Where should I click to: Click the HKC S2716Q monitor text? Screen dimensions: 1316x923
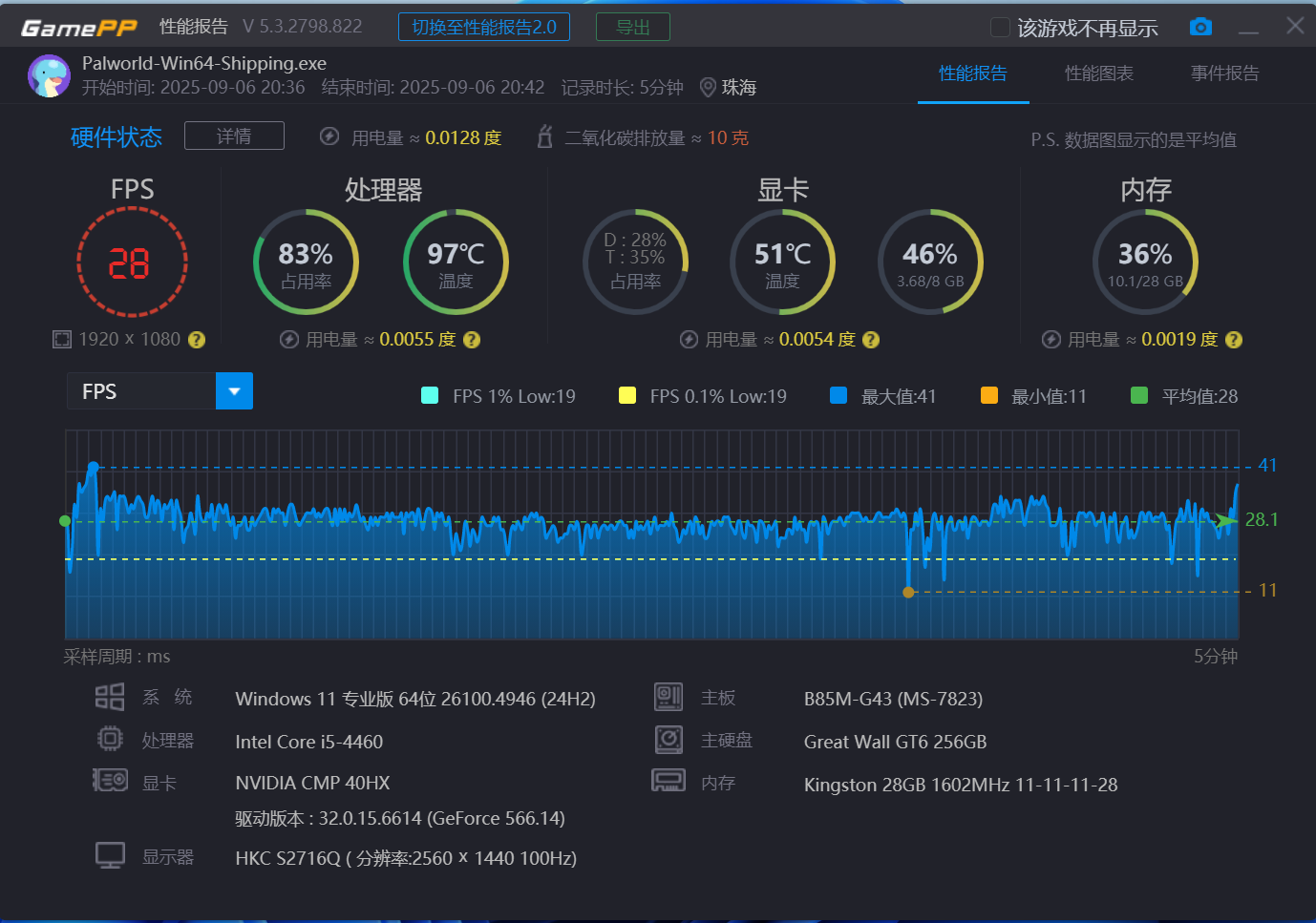coord(406,858)
